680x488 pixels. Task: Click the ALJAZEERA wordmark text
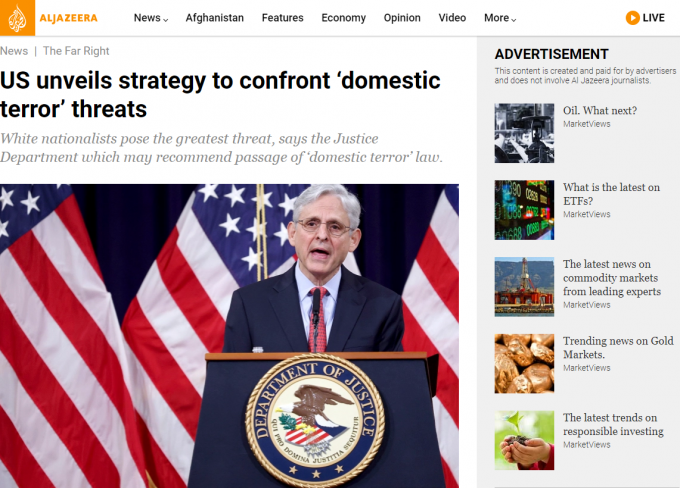pyautogui.click(x=69, y=18)
